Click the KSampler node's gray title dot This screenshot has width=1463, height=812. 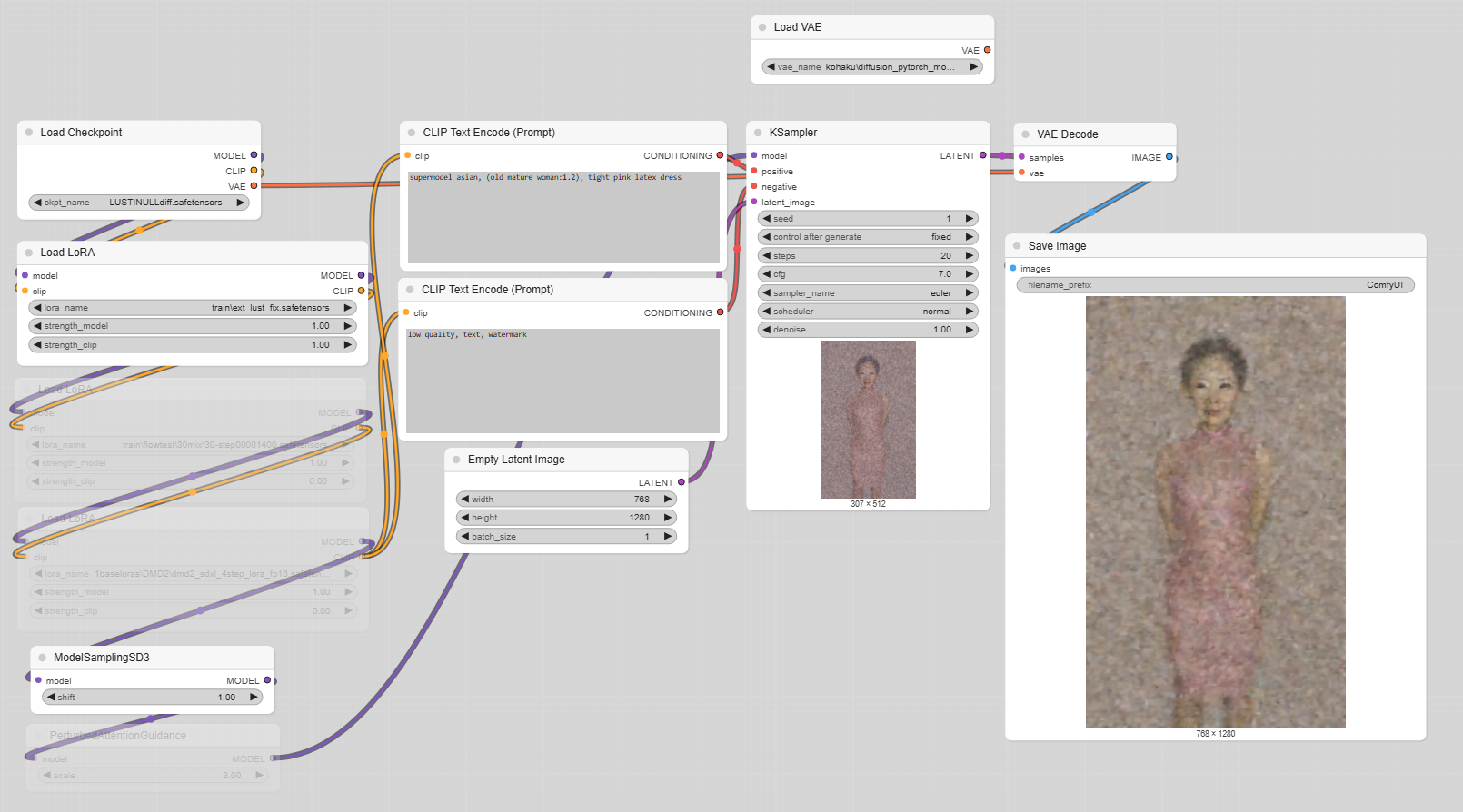[758, 133]
